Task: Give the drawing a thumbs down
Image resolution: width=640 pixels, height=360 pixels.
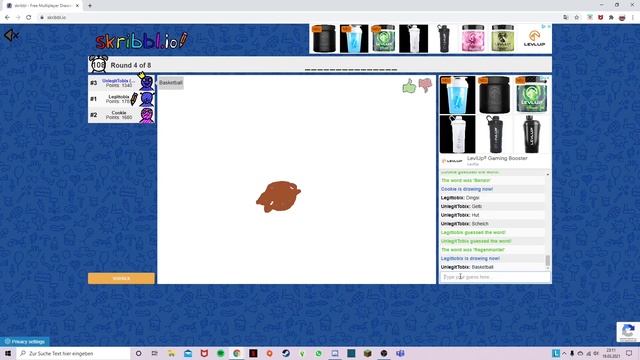Action: click(425, 85)
